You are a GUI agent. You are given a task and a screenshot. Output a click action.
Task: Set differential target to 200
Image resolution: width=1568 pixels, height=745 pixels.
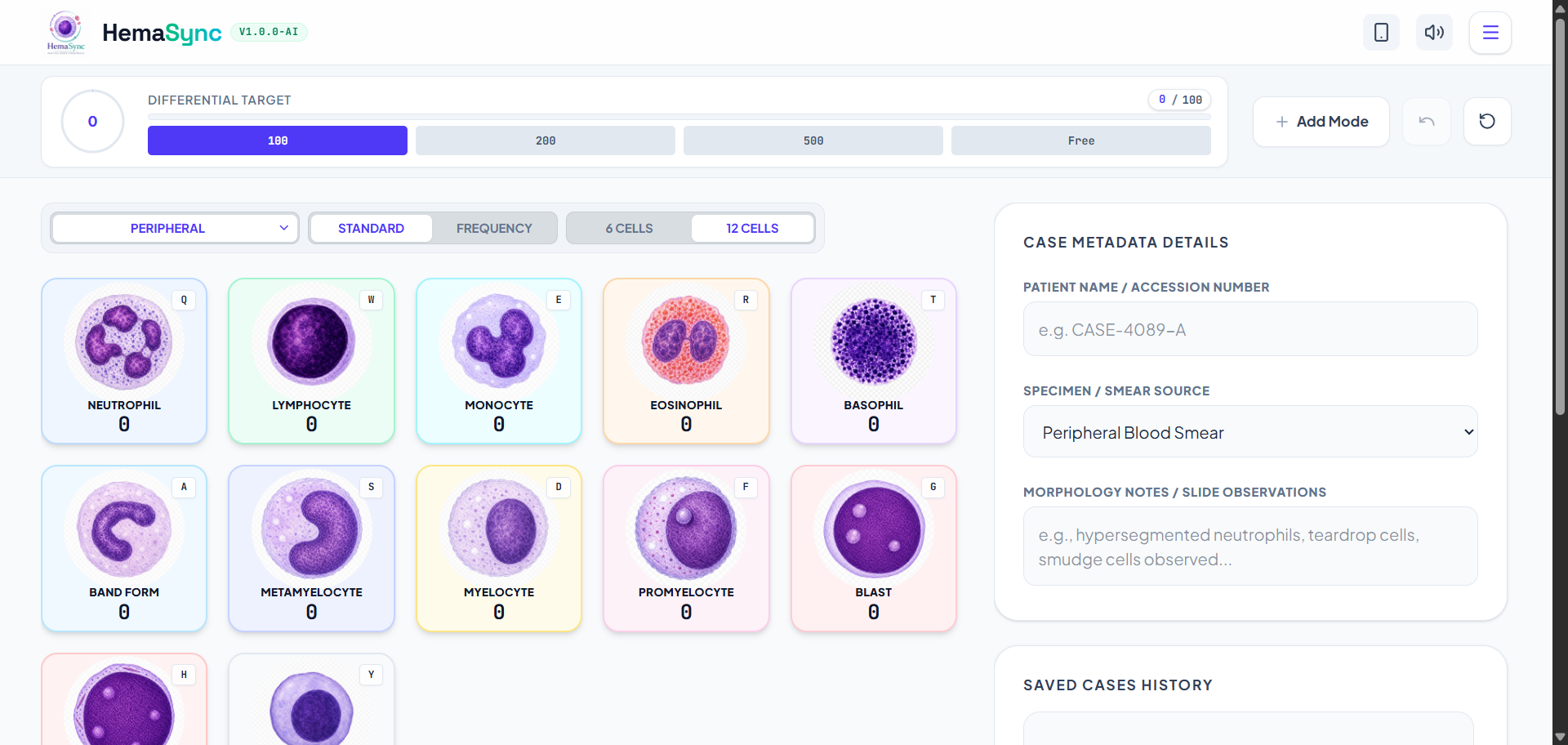point(546,141)
